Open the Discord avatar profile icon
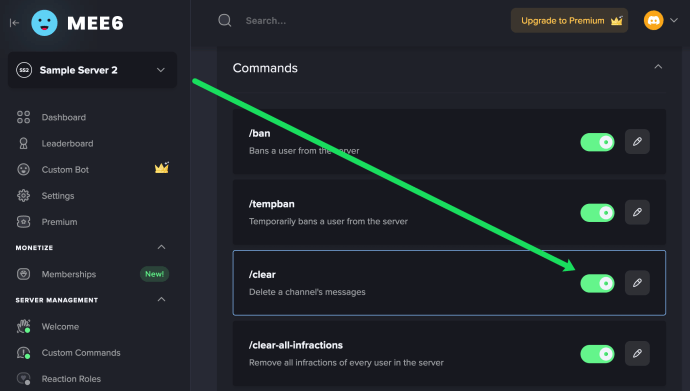690x391 pixels. click(x=653, y=20)
